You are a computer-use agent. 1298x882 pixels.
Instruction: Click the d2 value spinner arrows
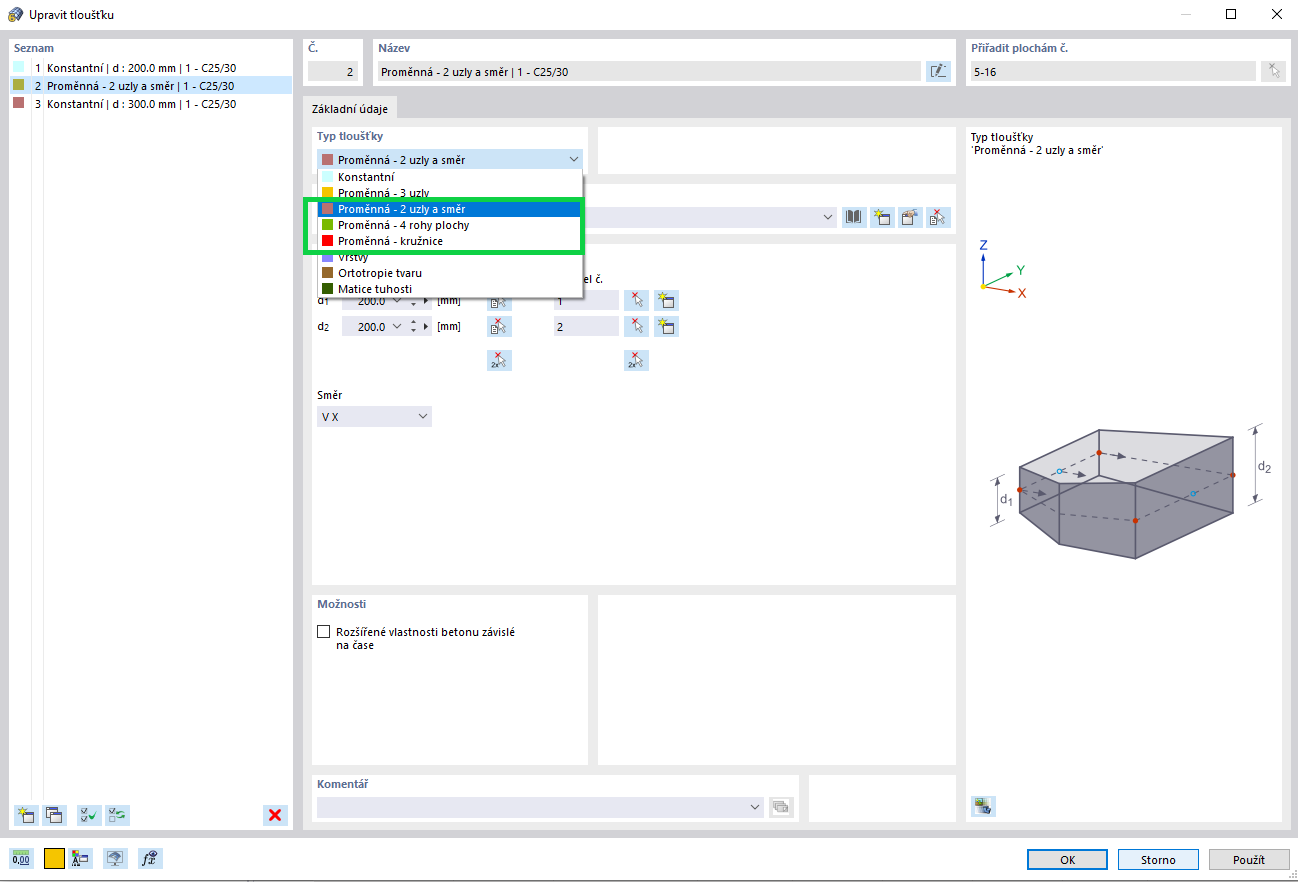413,327
